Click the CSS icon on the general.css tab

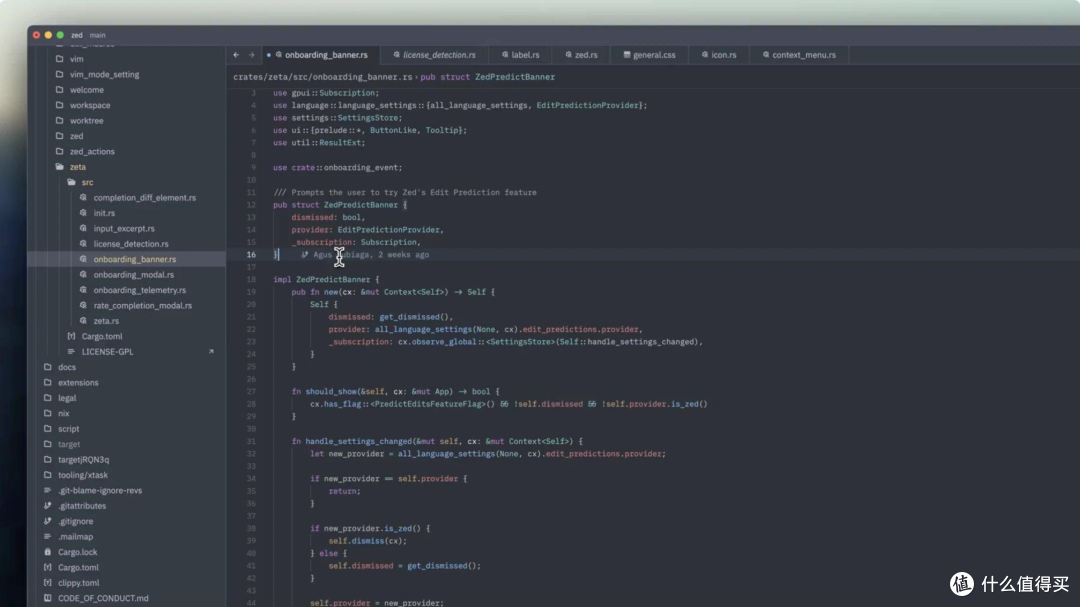[627, 54]
